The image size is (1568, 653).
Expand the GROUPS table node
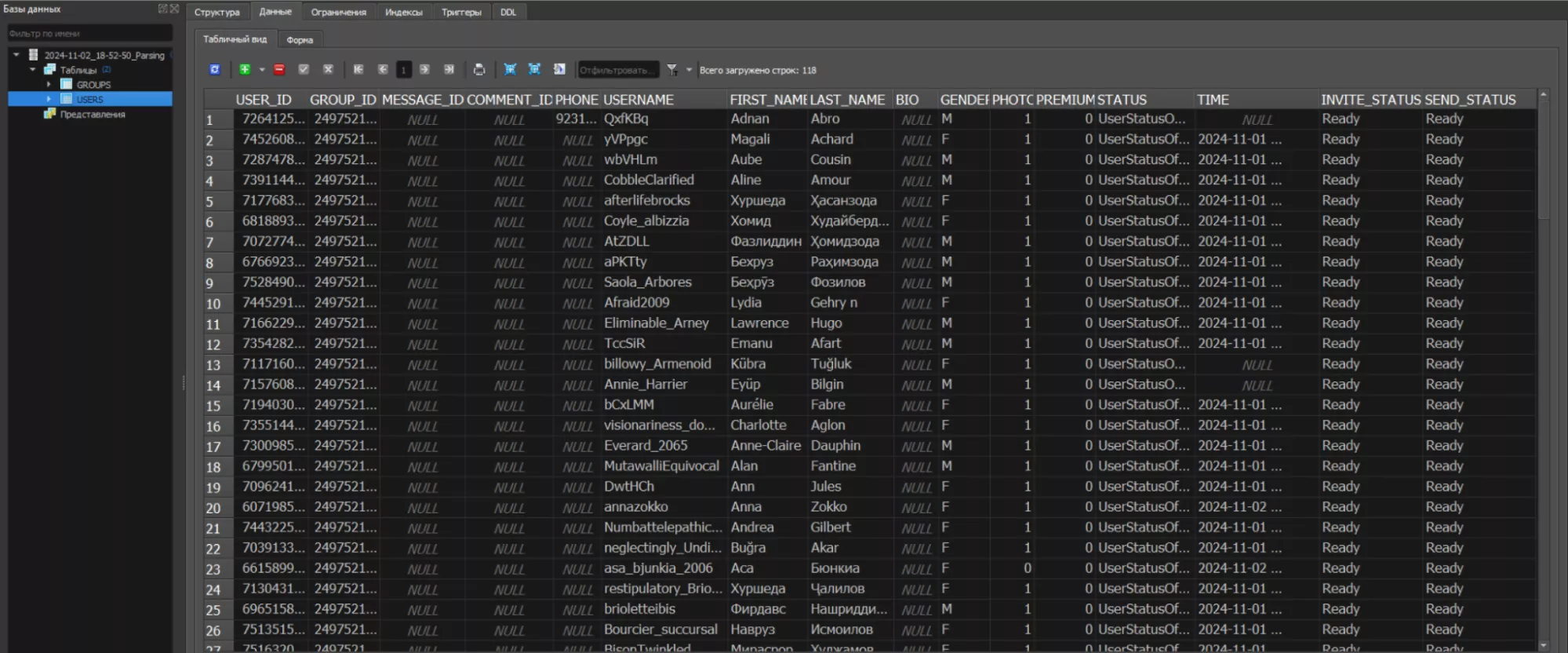pyautogui.click(x=49, y=84)
